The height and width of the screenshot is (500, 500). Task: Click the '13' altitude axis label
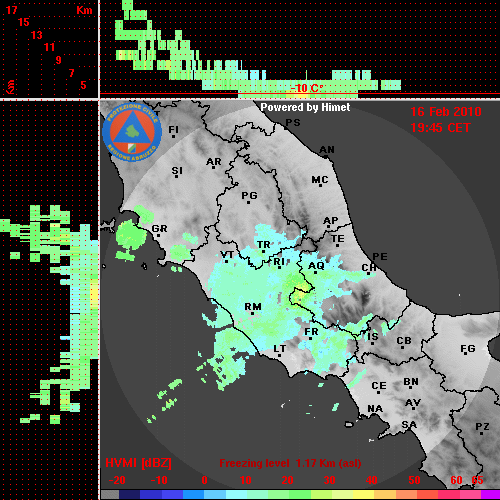tap(37, 35)
